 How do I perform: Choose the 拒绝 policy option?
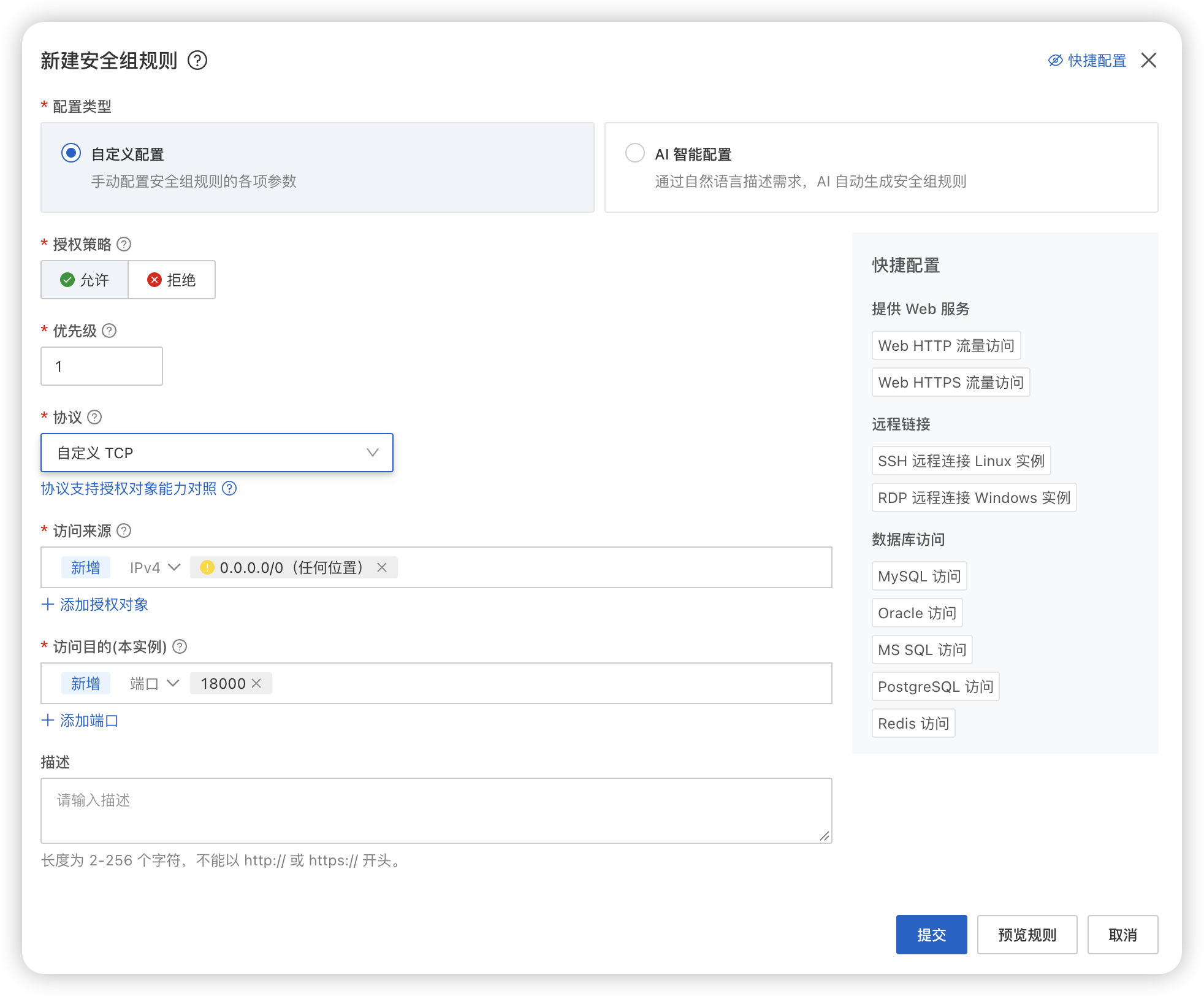tap(172, 280)
